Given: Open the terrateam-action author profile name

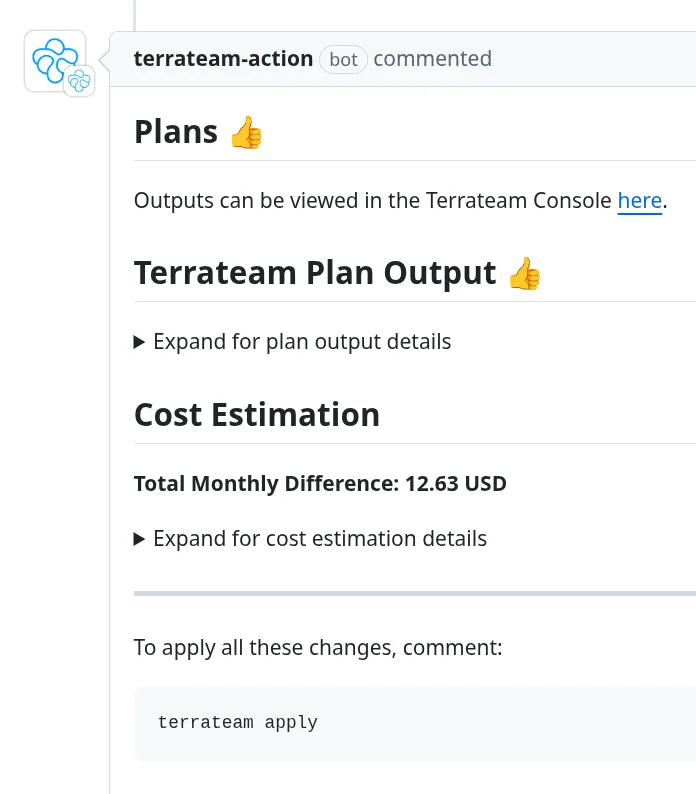Looking at the screenshot, I should [x=223, y=59].
